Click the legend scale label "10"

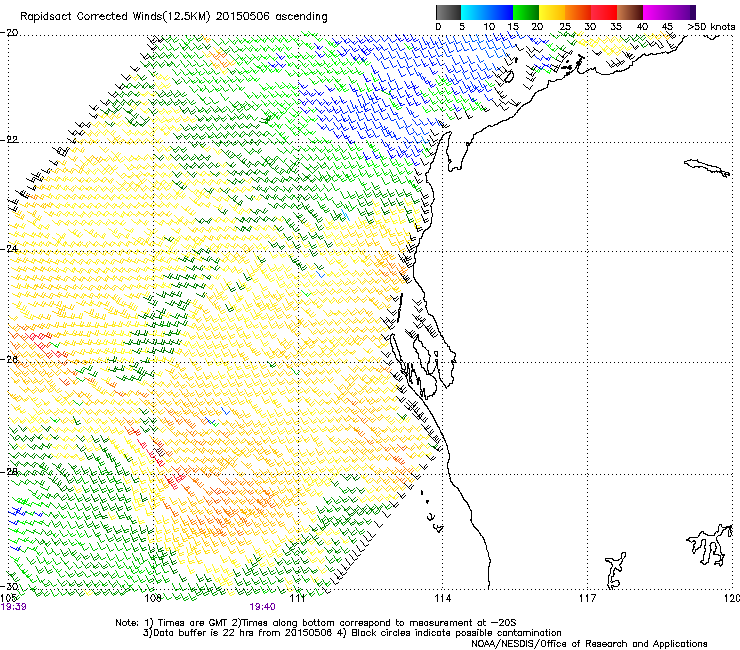pos(489,27)
